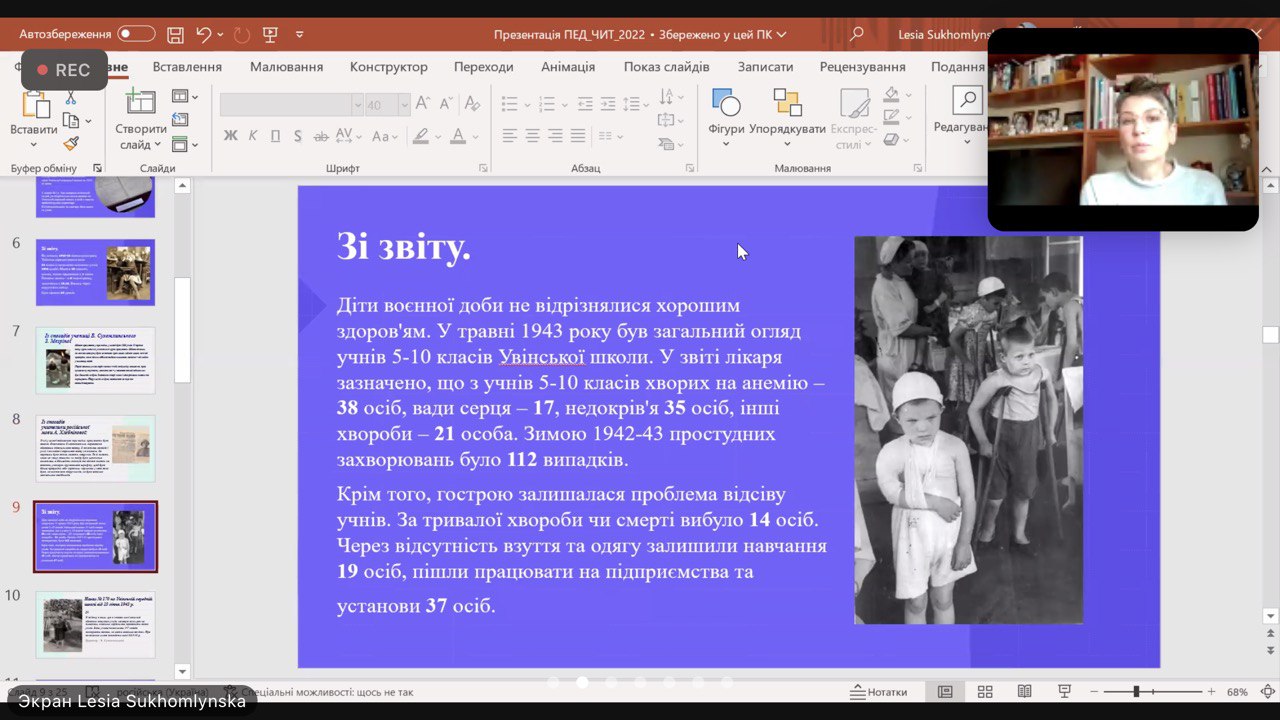The height and width of the screenshot is (720, 1280).
Task: Click the Format Painter brush icon
Action: point(71,144)
